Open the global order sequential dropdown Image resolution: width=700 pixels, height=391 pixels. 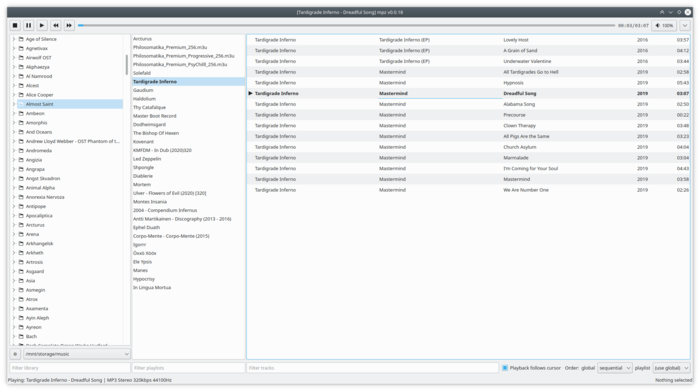point(615,368)
